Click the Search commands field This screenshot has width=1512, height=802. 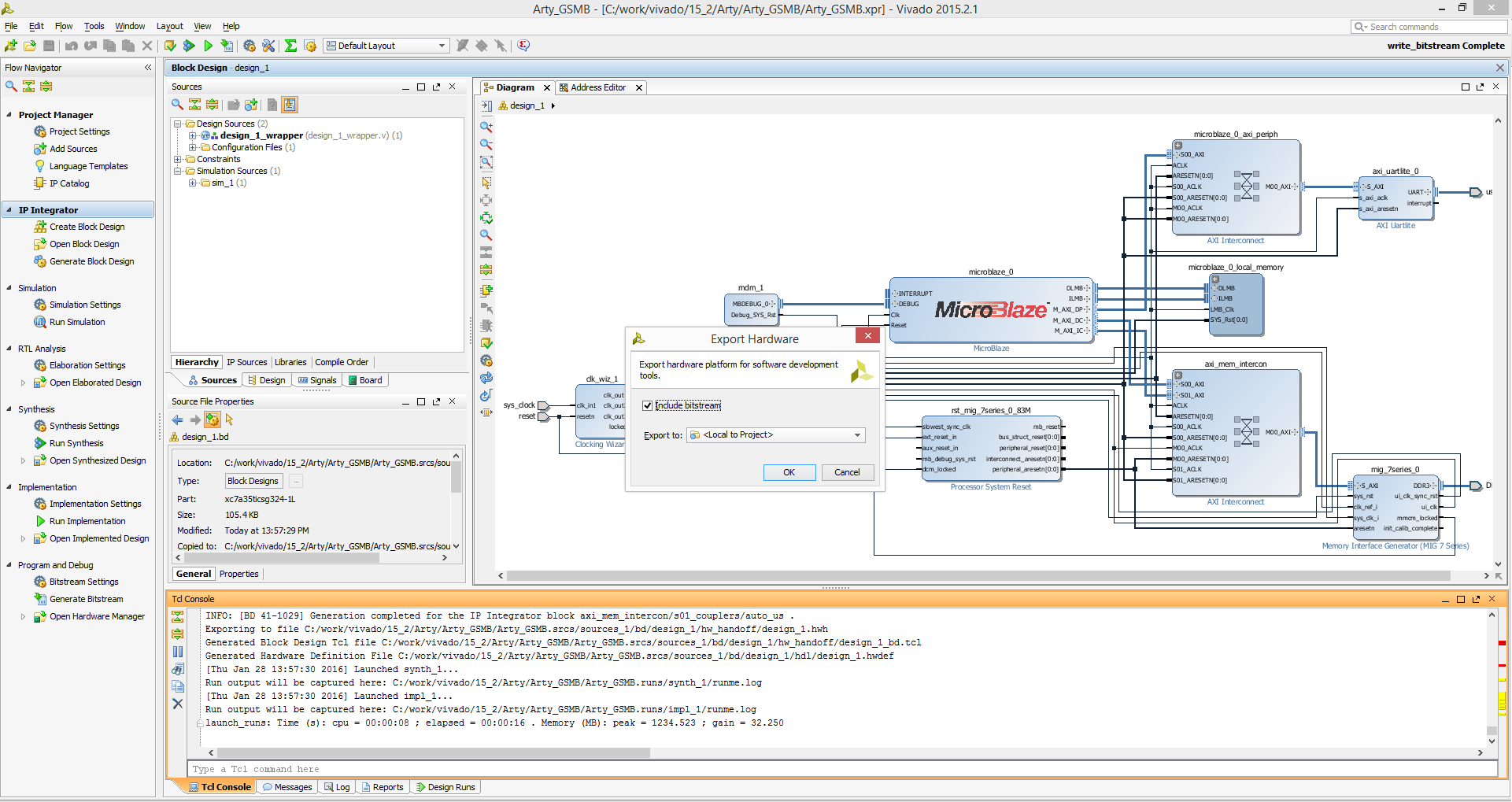(1429, 27)
